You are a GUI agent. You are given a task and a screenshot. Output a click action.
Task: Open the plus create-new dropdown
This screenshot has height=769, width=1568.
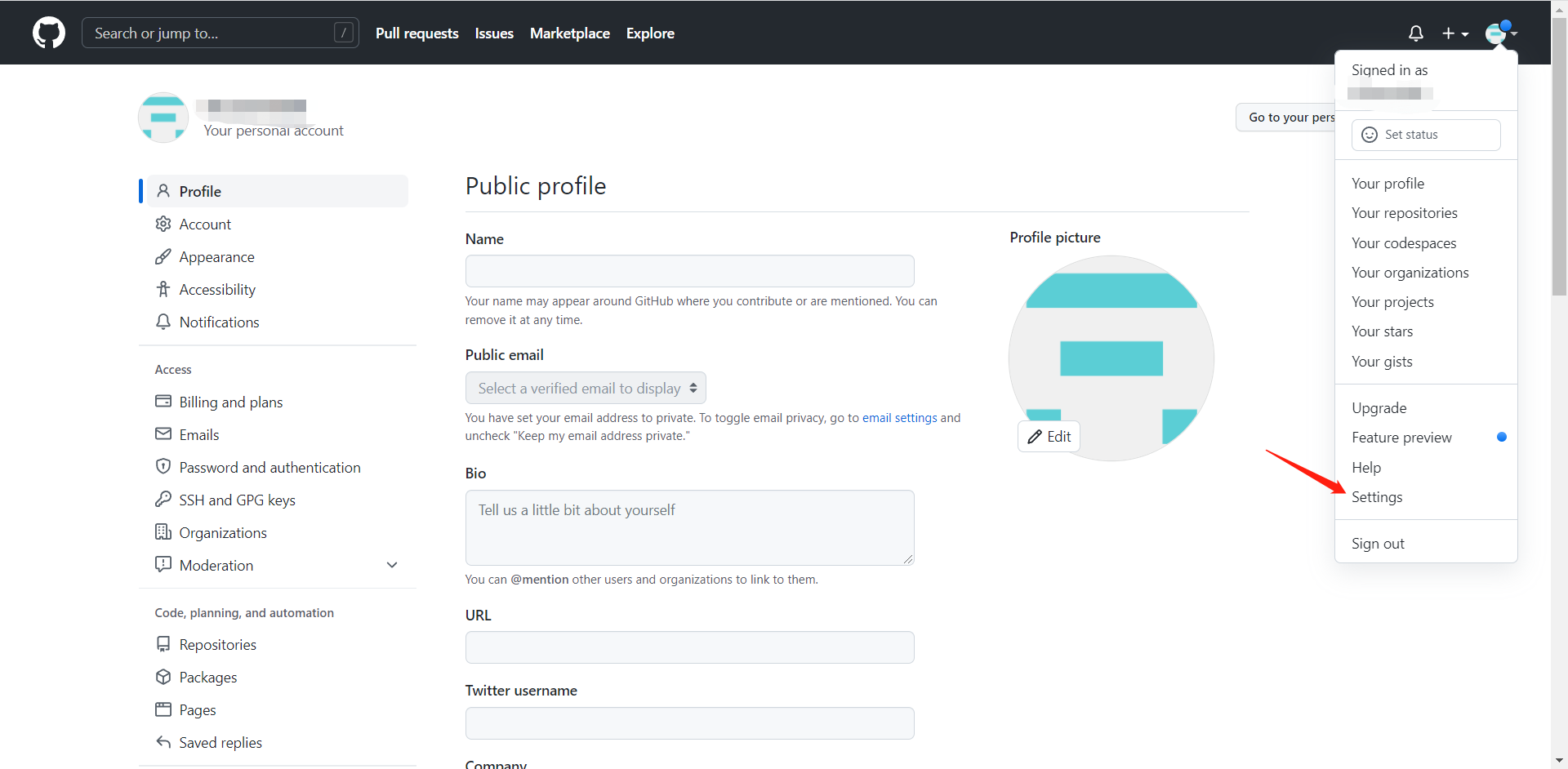tap(1455, 33)
